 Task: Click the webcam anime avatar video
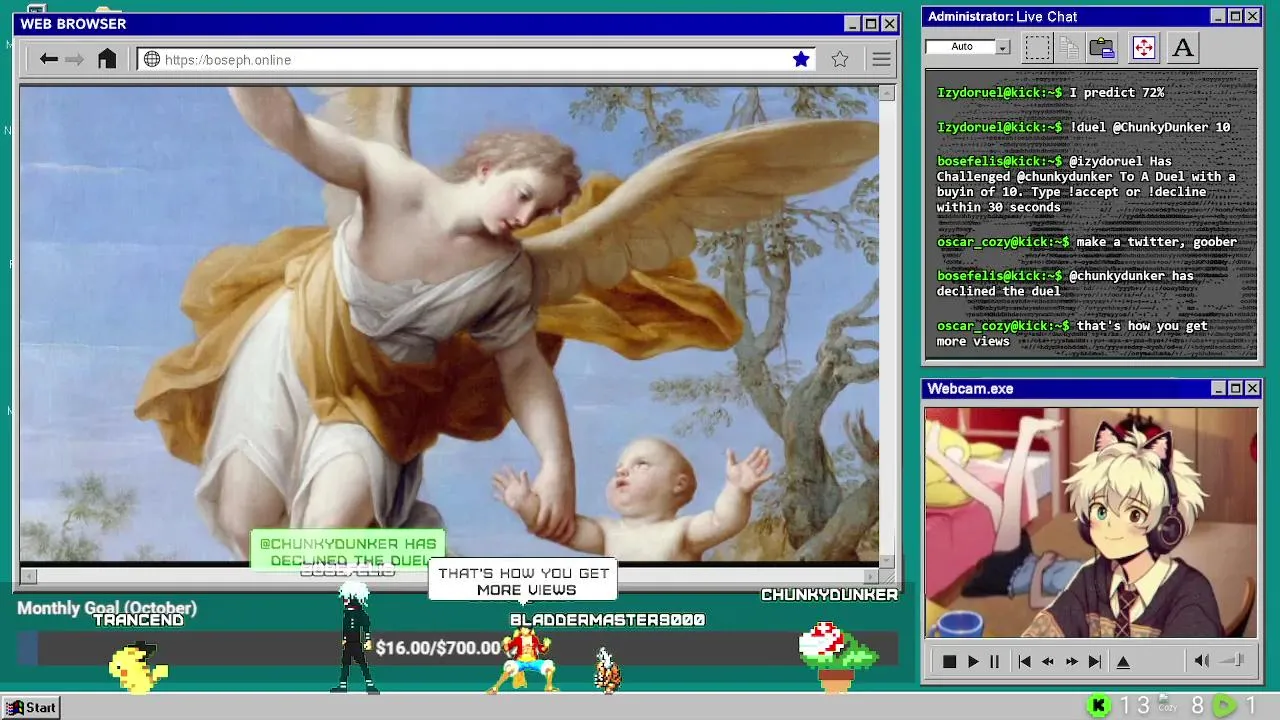[1091, 522]
